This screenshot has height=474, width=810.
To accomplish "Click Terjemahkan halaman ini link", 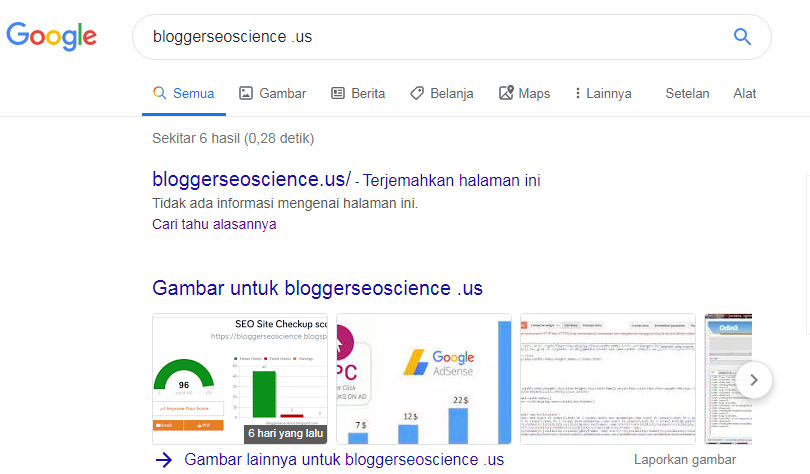I will coord(451,180).
